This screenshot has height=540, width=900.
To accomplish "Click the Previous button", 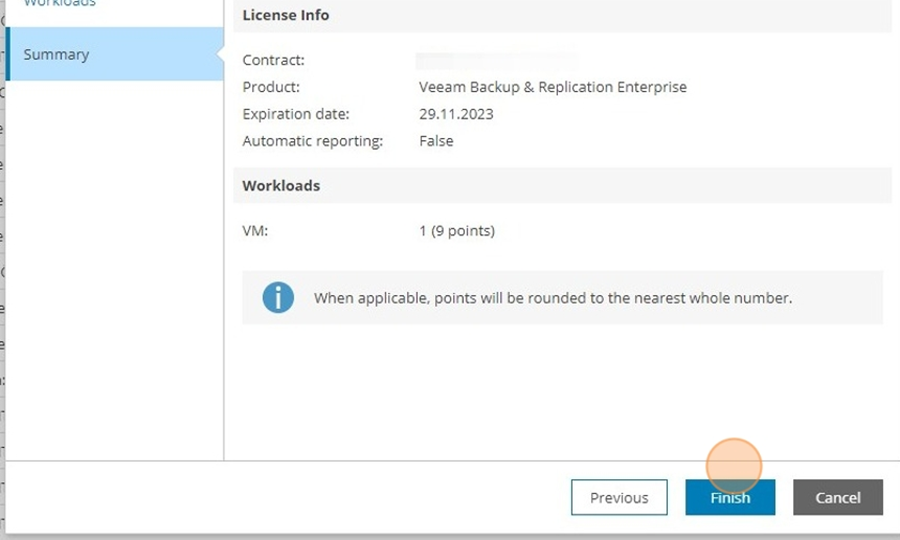I will tap(619, 497).
